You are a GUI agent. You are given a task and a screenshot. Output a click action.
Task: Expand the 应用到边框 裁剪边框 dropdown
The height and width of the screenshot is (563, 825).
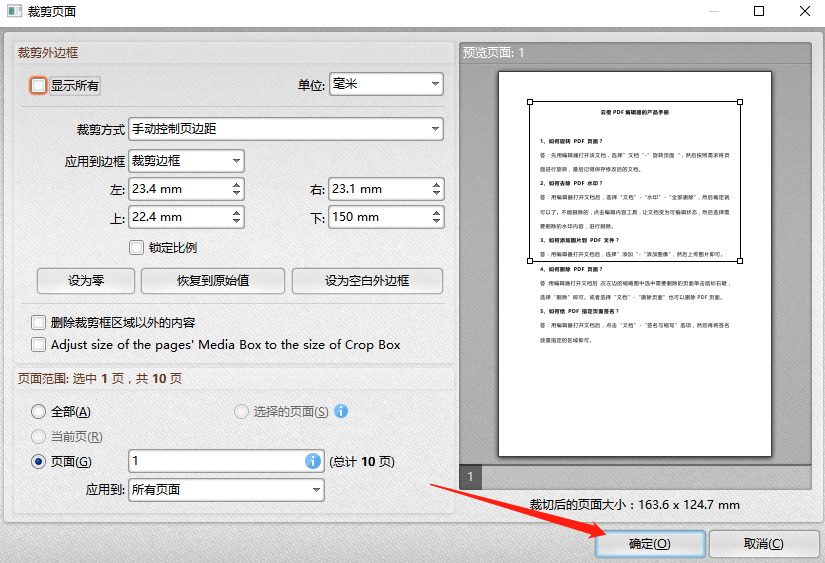pyautogui.click(x=186, y=161)
